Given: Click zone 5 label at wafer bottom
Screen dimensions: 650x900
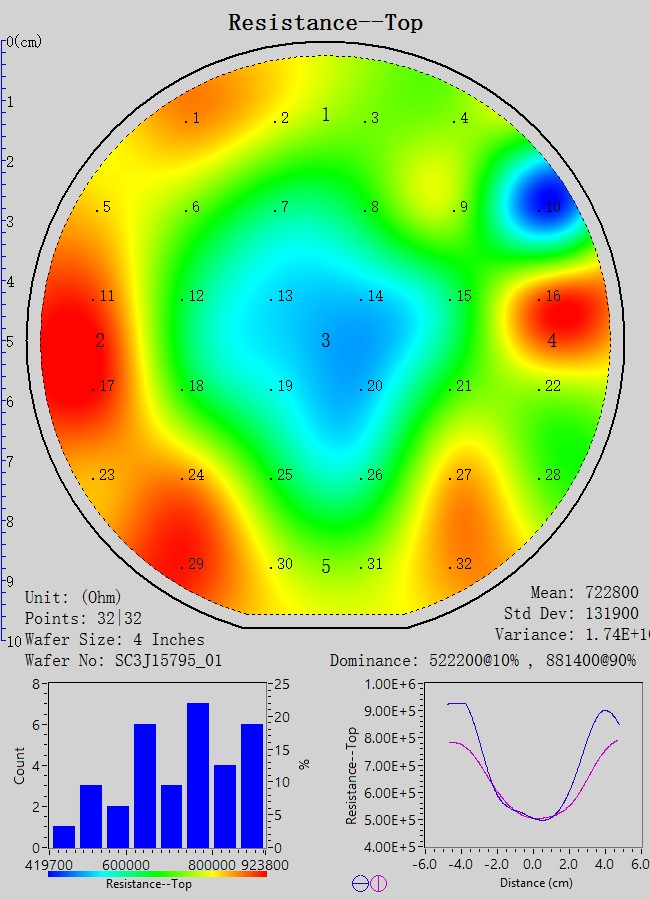Looking at the screenshot, I should coord(325,567).
